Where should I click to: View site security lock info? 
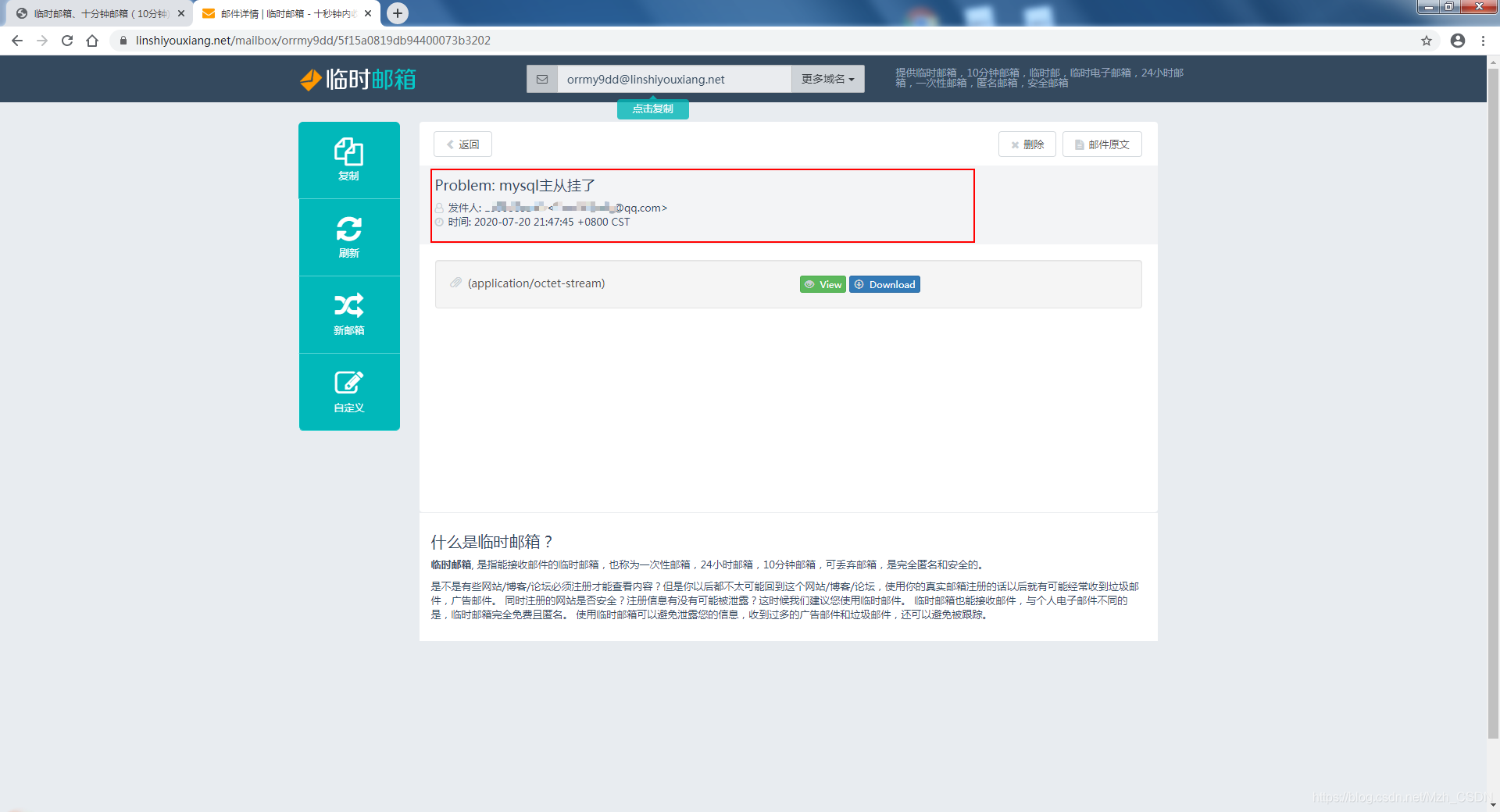pyautogui.click(x=123, y=41)
